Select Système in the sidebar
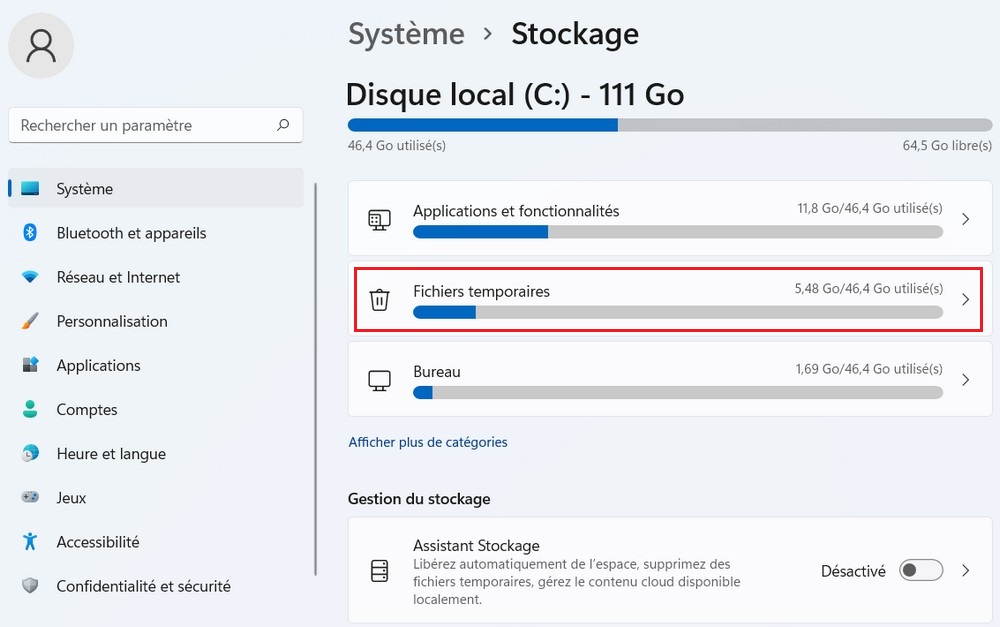1000x627 pixels. click(85, 189)
